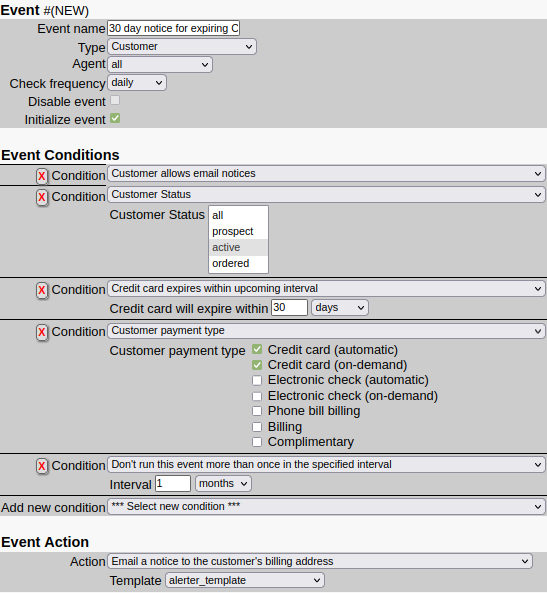Check the Complimentary payment type
This screenshot has height=593, width=547.
pyautogui.click(x=257, y=442)
